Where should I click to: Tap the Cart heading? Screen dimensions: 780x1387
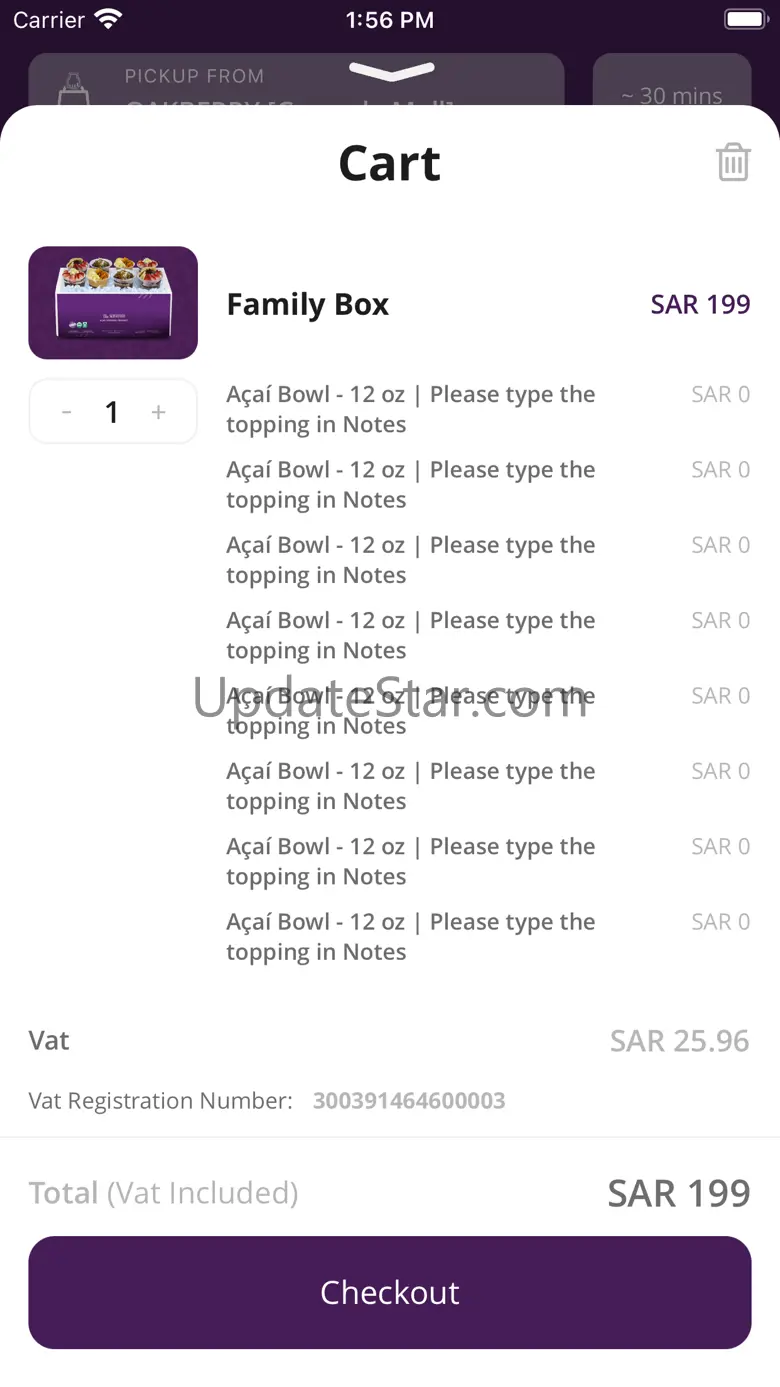tap(390, 163)
